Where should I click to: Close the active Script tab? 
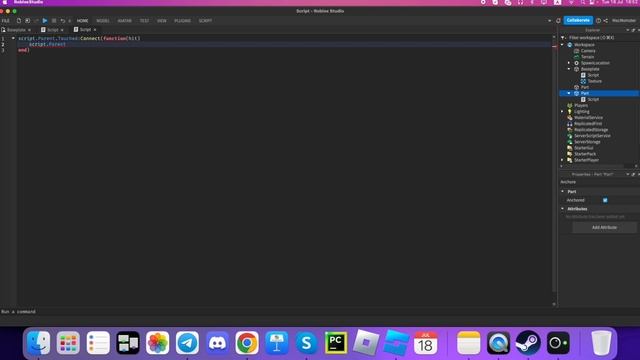tap(95, 30)
